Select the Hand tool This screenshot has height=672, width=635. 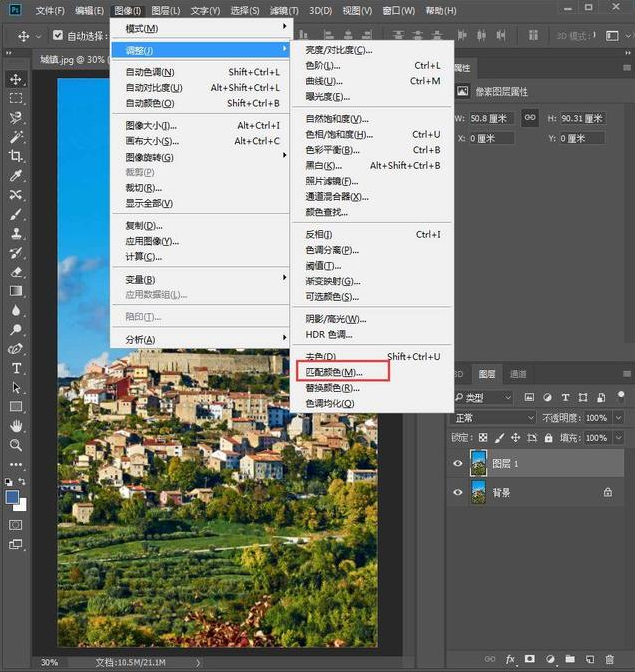coord(16,426)
